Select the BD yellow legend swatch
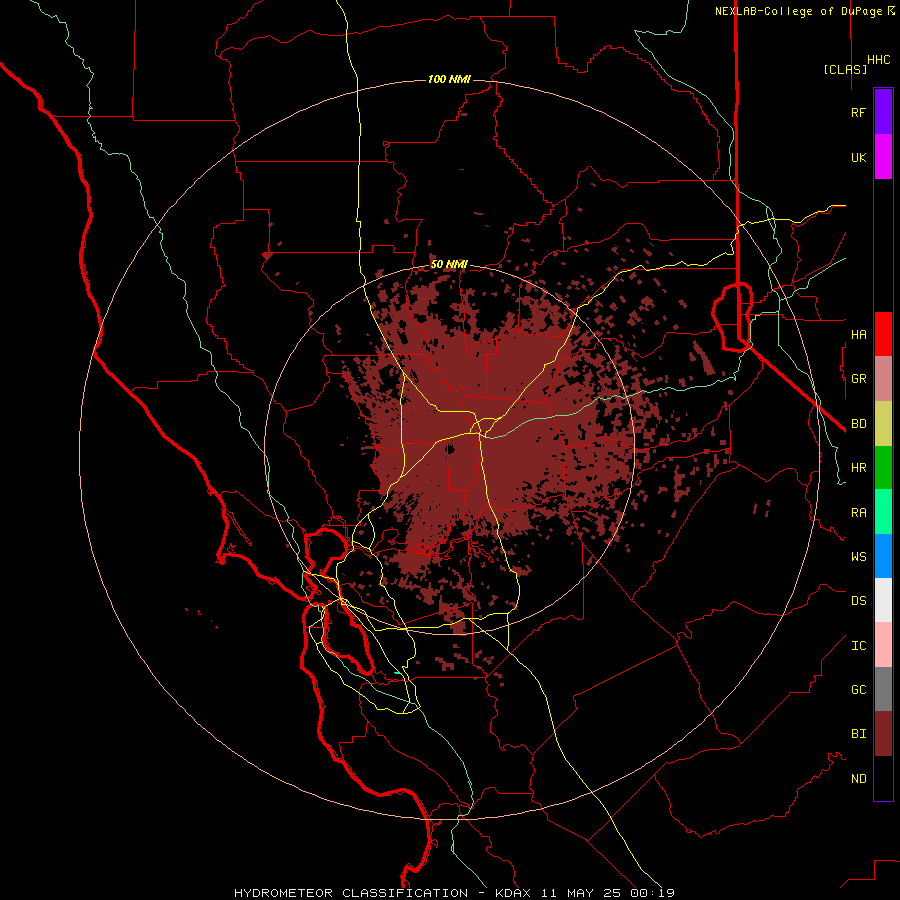 pyautogui.click(x=883, y=424)
